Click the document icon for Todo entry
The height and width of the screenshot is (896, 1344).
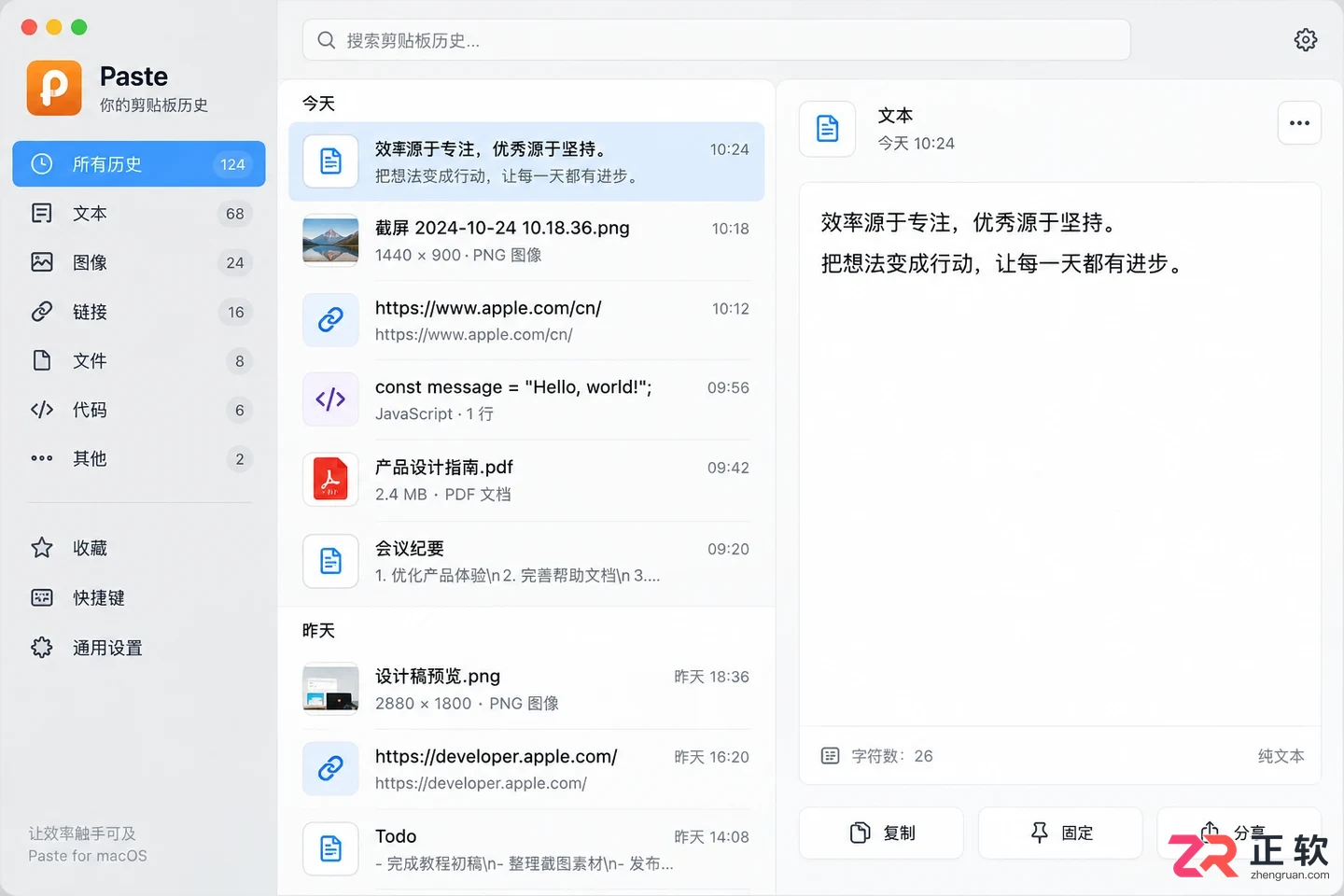coord(330,848)
